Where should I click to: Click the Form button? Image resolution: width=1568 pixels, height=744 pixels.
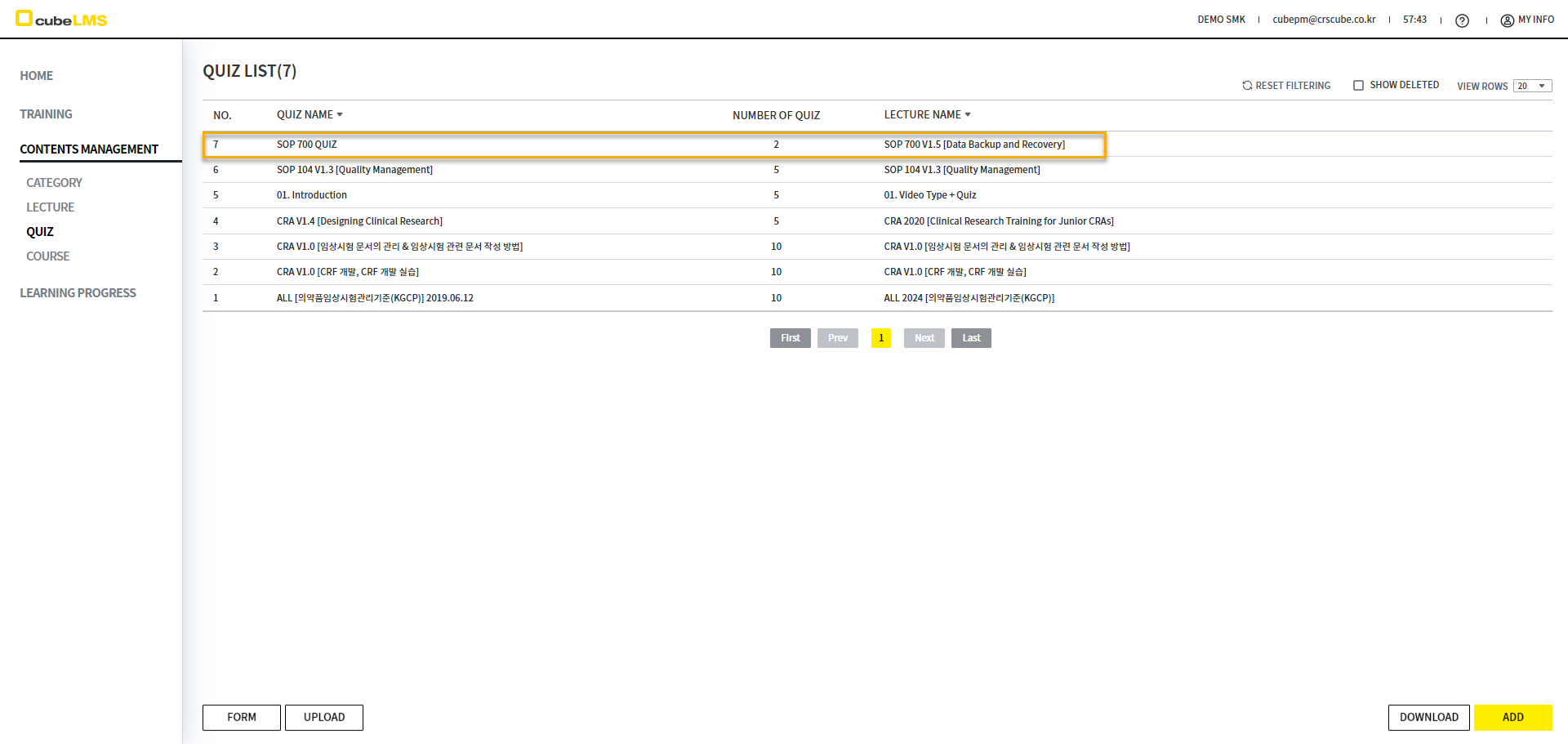point(242,717)
